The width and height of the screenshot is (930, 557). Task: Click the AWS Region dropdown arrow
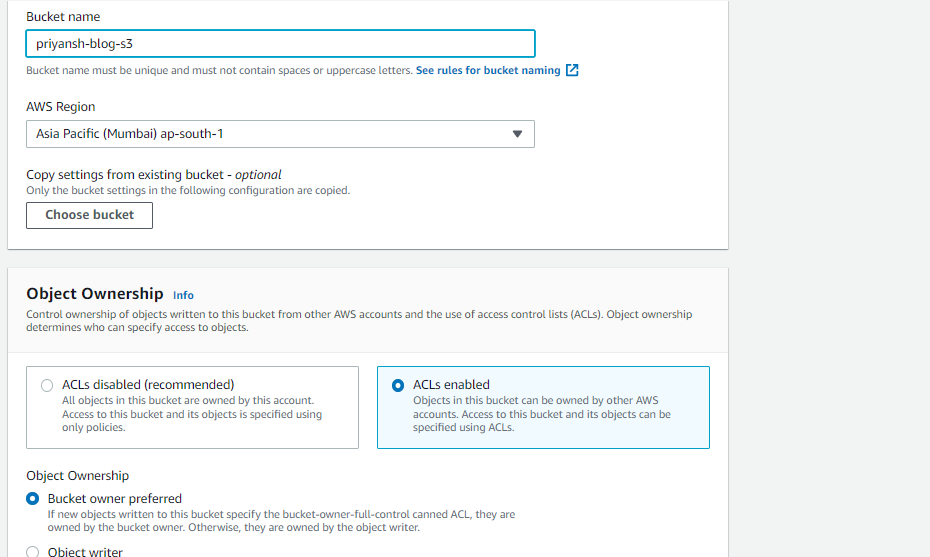tap(517, 134)
